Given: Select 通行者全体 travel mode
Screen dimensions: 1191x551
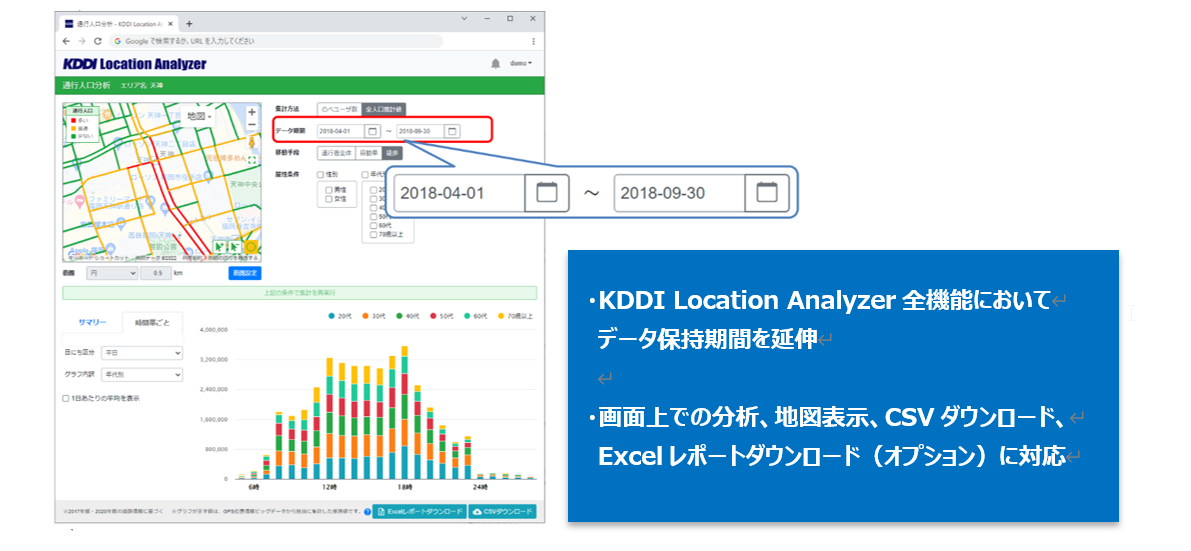Looking at the screenshot, I should (x=336, y=153).
